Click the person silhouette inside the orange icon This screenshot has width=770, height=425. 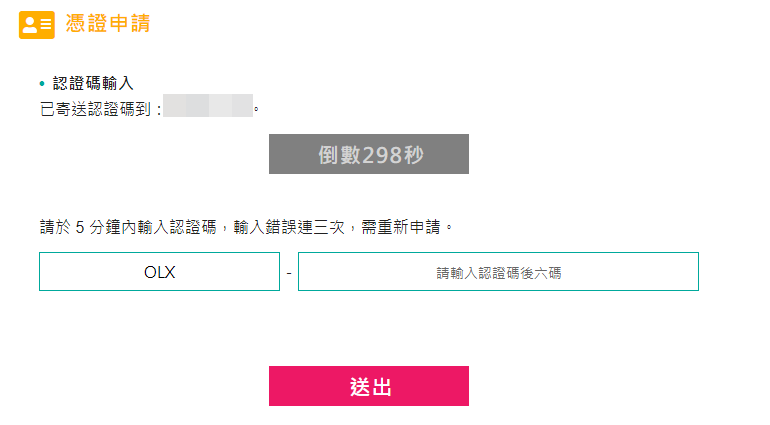pyautogui.click(x=30, y=25)
